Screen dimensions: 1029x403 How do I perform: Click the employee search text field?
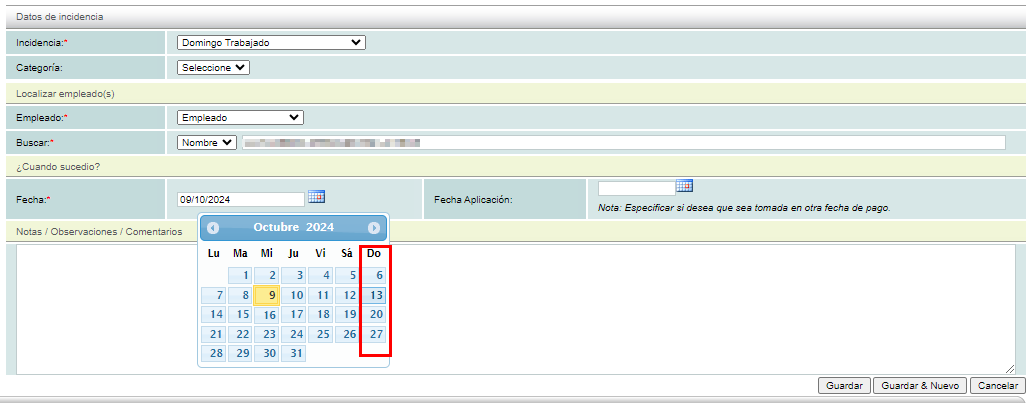pos(622,143)
